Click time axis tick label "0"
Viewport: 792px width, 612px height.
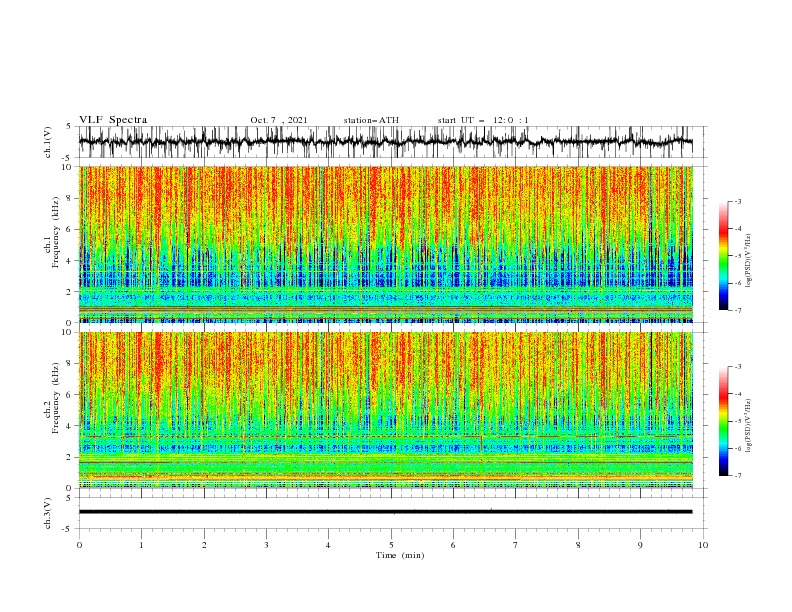point(79,545)
